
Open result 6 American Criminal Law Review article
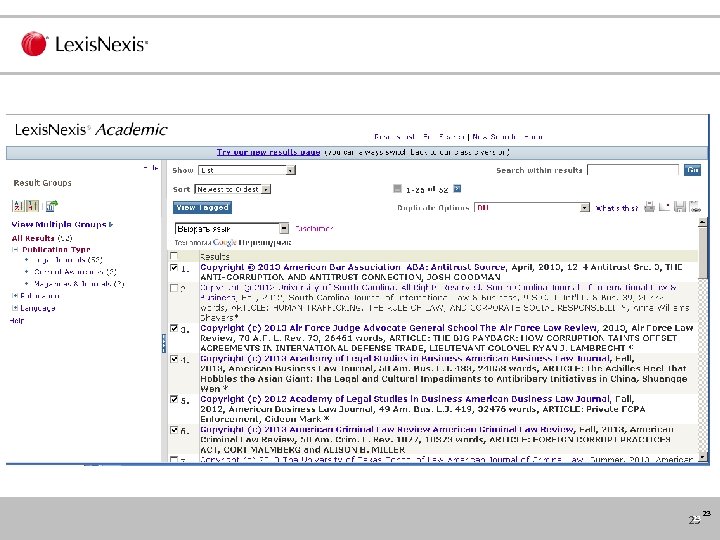tap(386, 429)
